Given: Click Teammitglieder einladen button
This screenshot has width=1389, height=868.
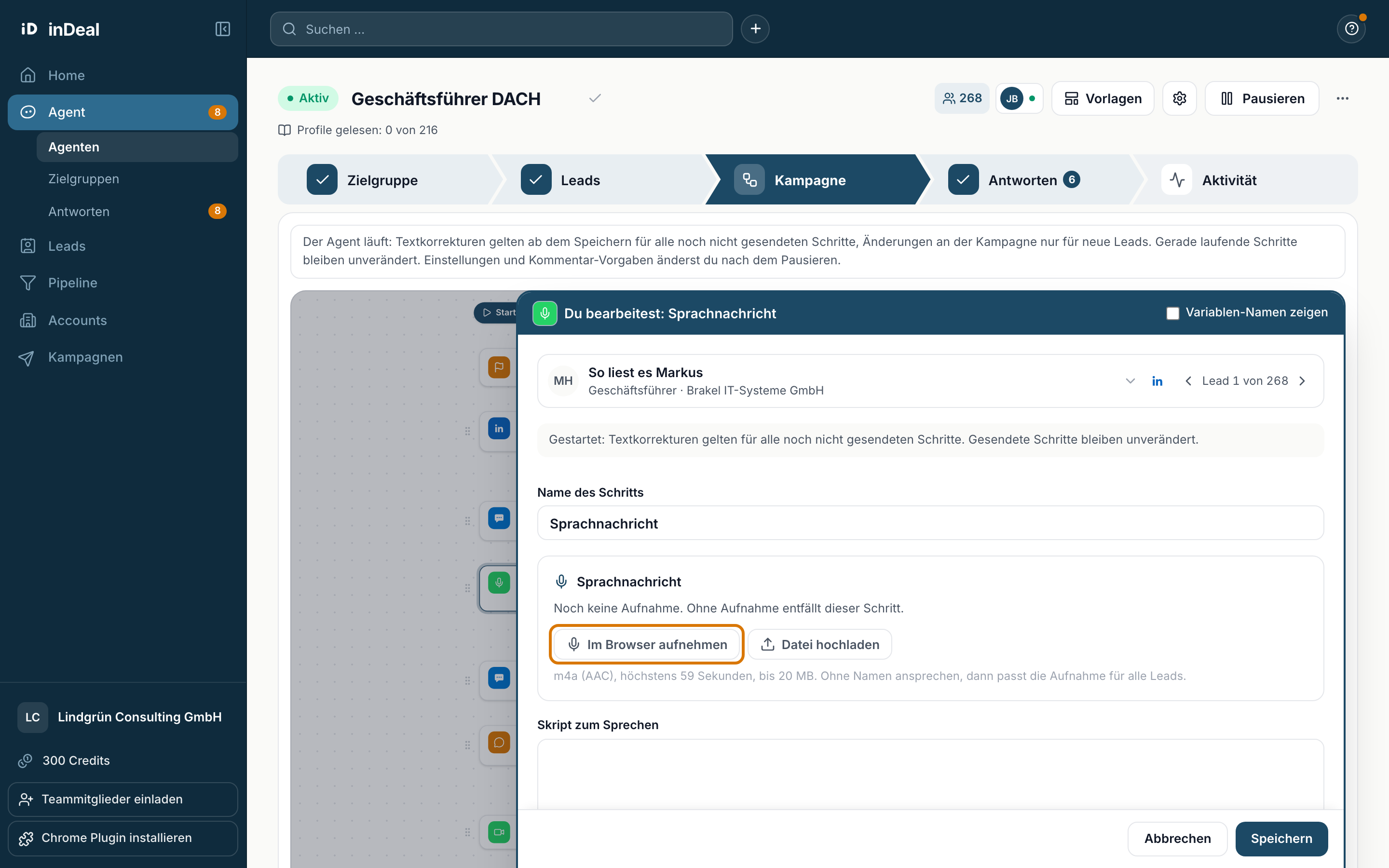Looking at the screenshot, I should (123, 799).
